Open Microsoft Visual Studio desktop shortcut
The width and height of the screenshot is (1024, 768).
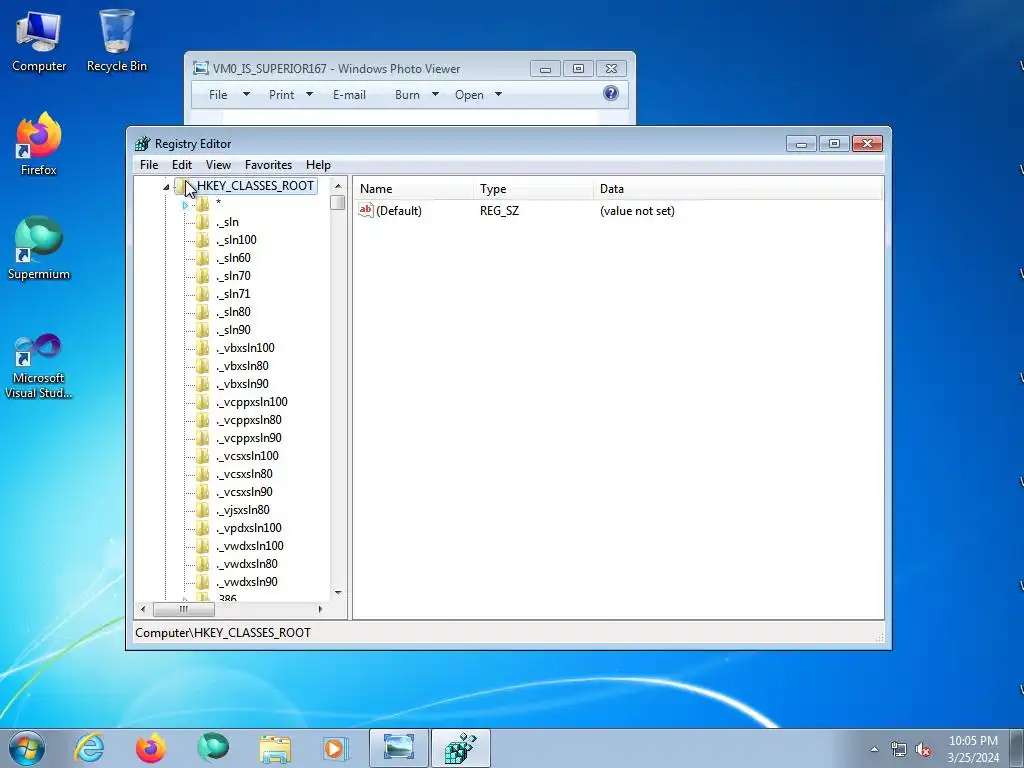point(39,366)
